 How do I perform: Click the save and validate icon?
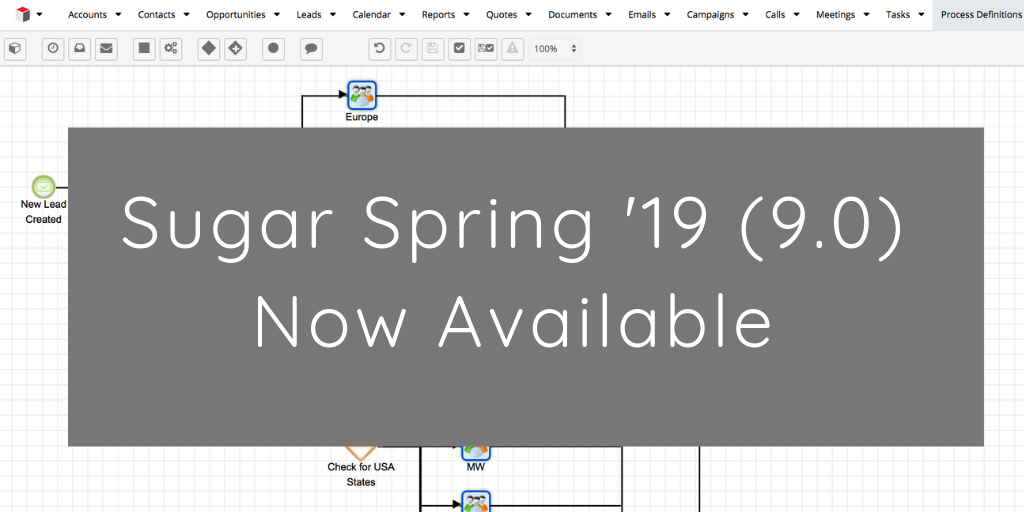[486, 48]
